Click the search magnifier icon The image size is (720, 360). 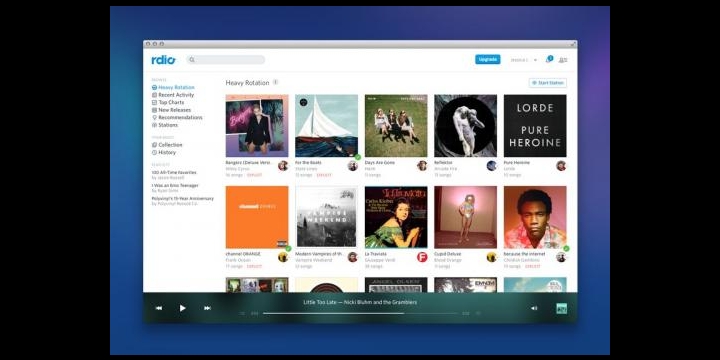(192, 60)
